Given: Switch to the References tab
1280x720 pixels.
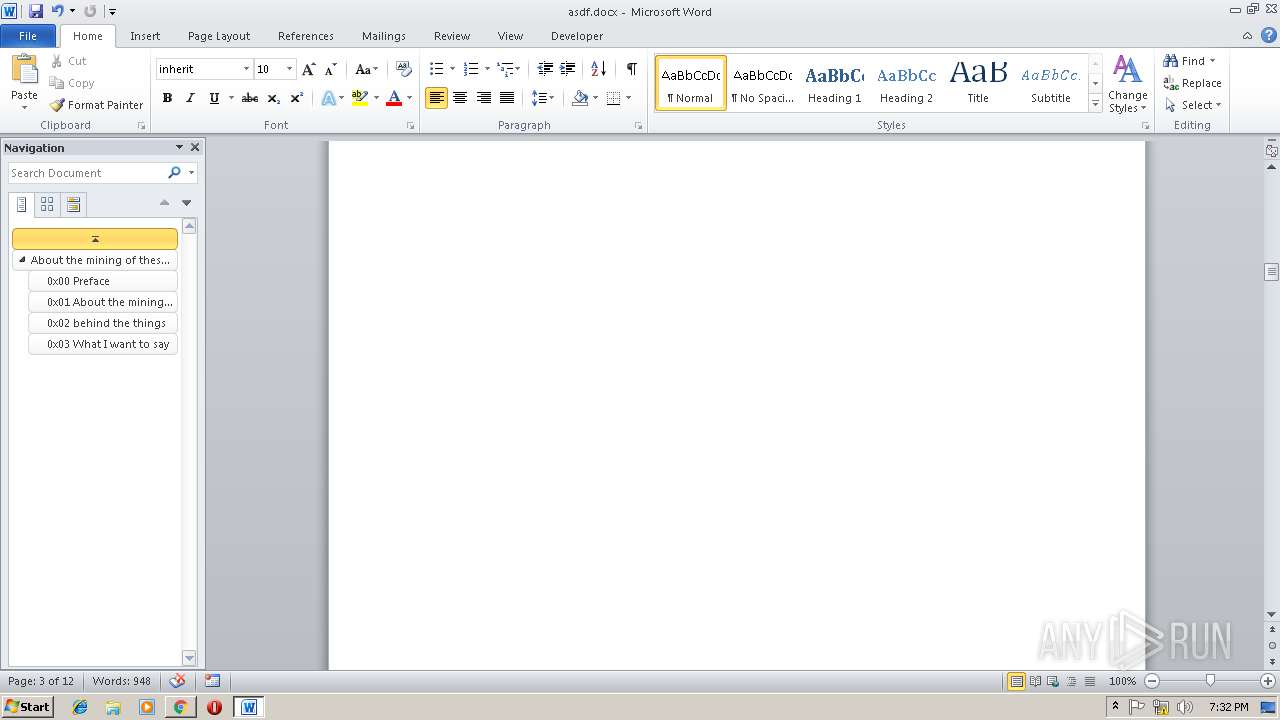Looking at the screenshot, I should [306, 36].
